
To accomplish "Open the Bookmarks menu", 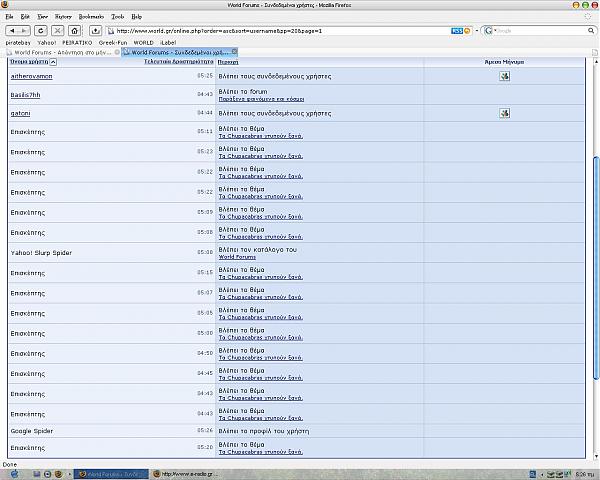I will tap(91, 17).
